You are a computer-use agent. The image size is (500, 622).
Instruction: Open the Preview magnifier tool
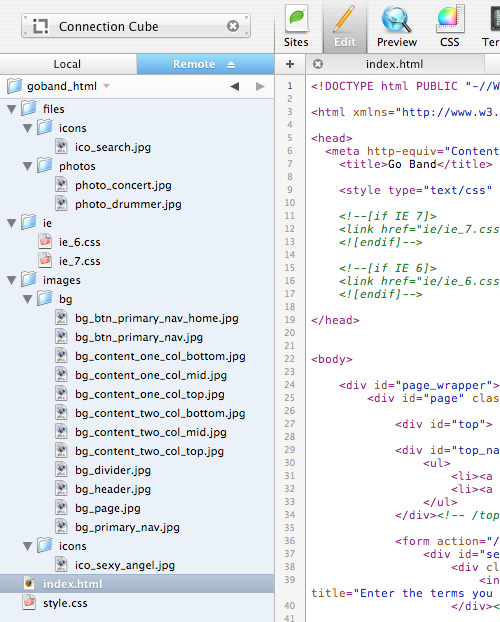click(x=396, y=27)
